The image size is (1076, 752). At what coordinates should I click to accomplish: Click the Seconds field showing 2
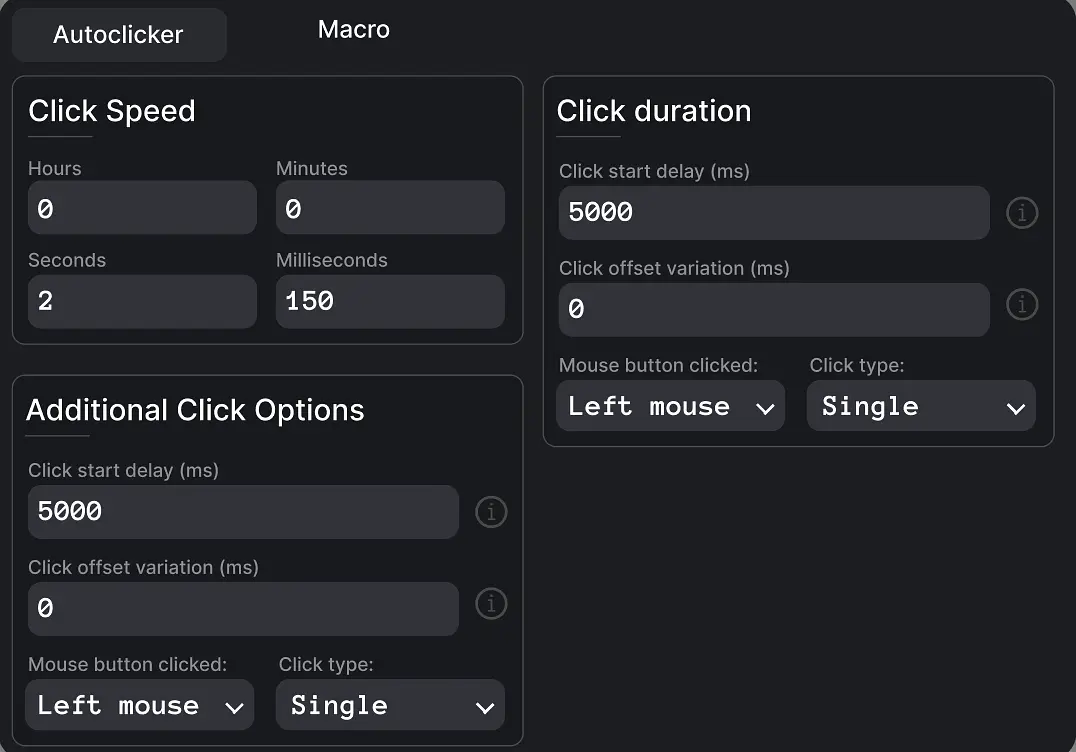(142, 301)
